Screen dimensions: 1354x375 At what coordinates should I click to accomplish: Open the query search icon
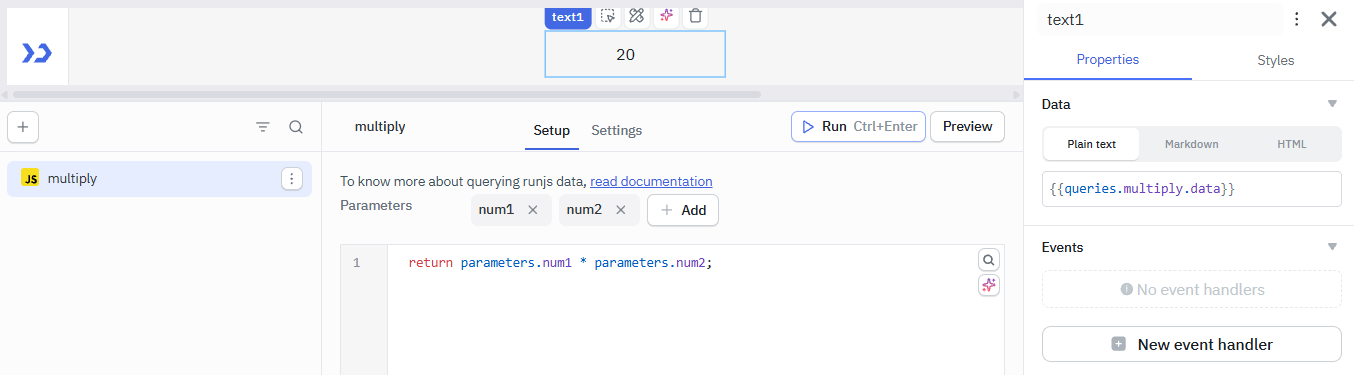coord(296,127)
